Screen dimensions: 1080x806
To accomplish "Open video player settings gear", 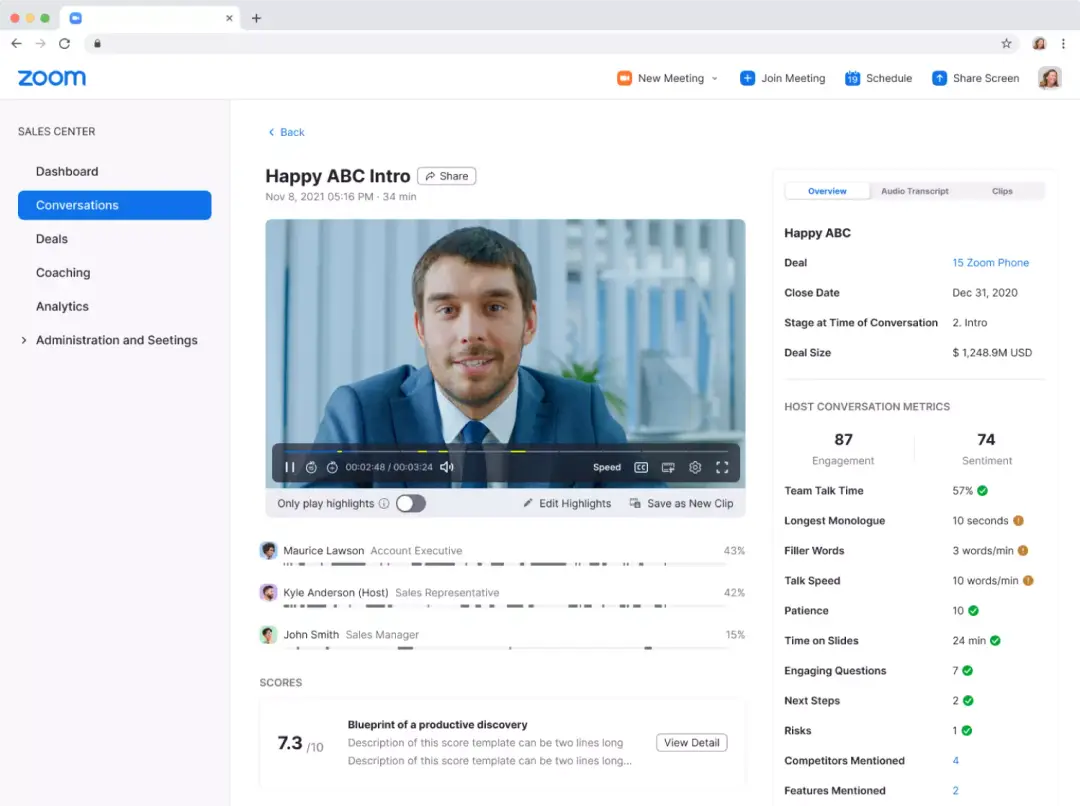I will click(x=695, y=467).
